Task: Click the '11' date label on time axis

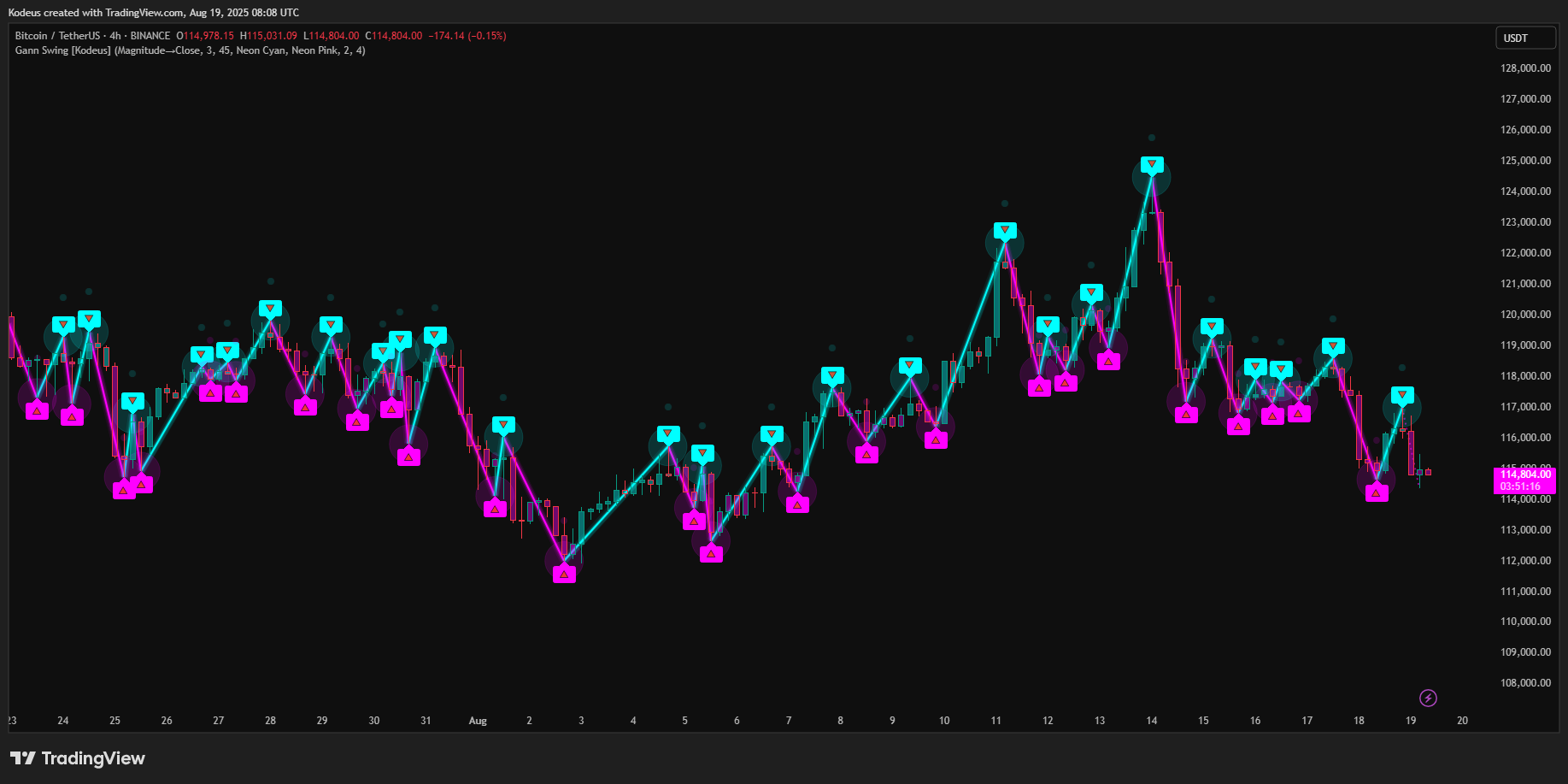Action: coord(996,721)
